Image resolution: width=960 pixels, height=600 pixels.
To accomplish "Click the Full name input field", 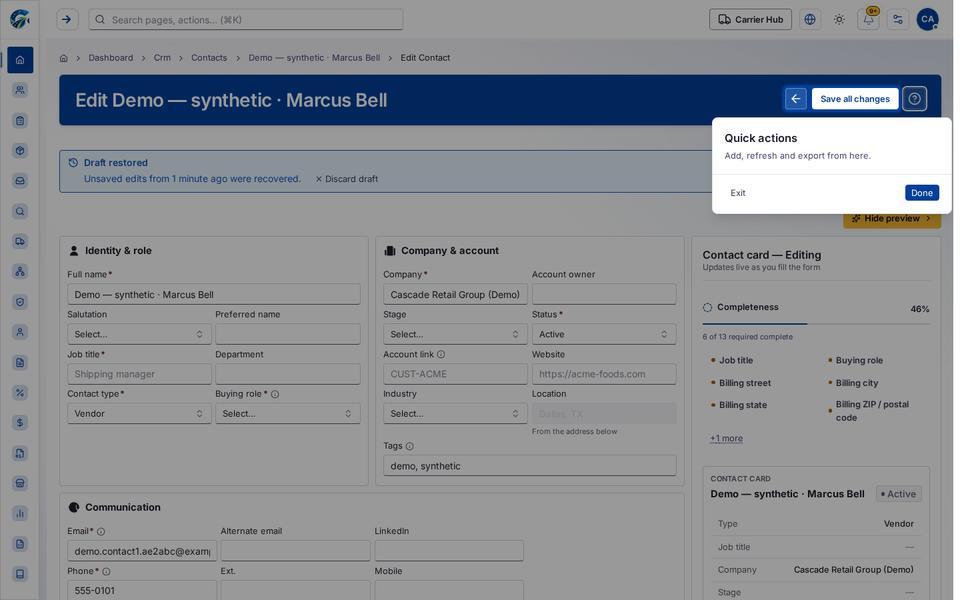I will (x=214, y=294).
